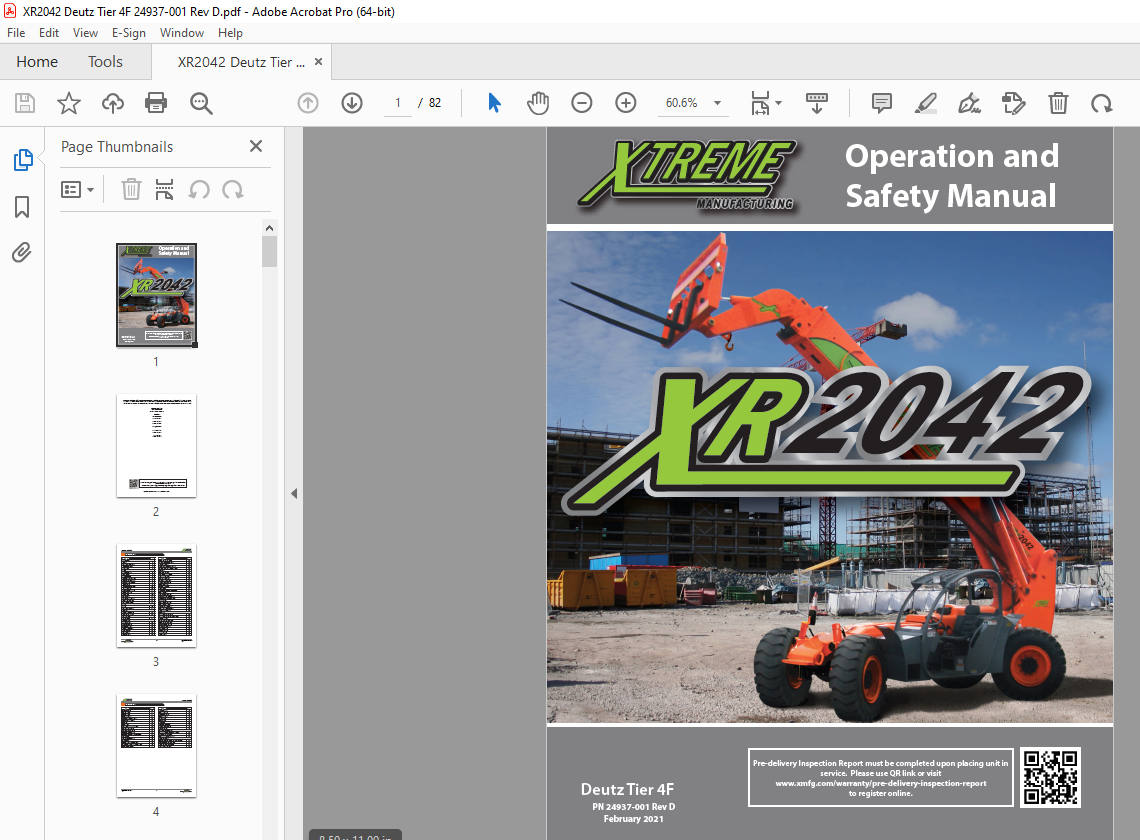
Task: Open the Edit menu
Action: (x=49, y=33)
